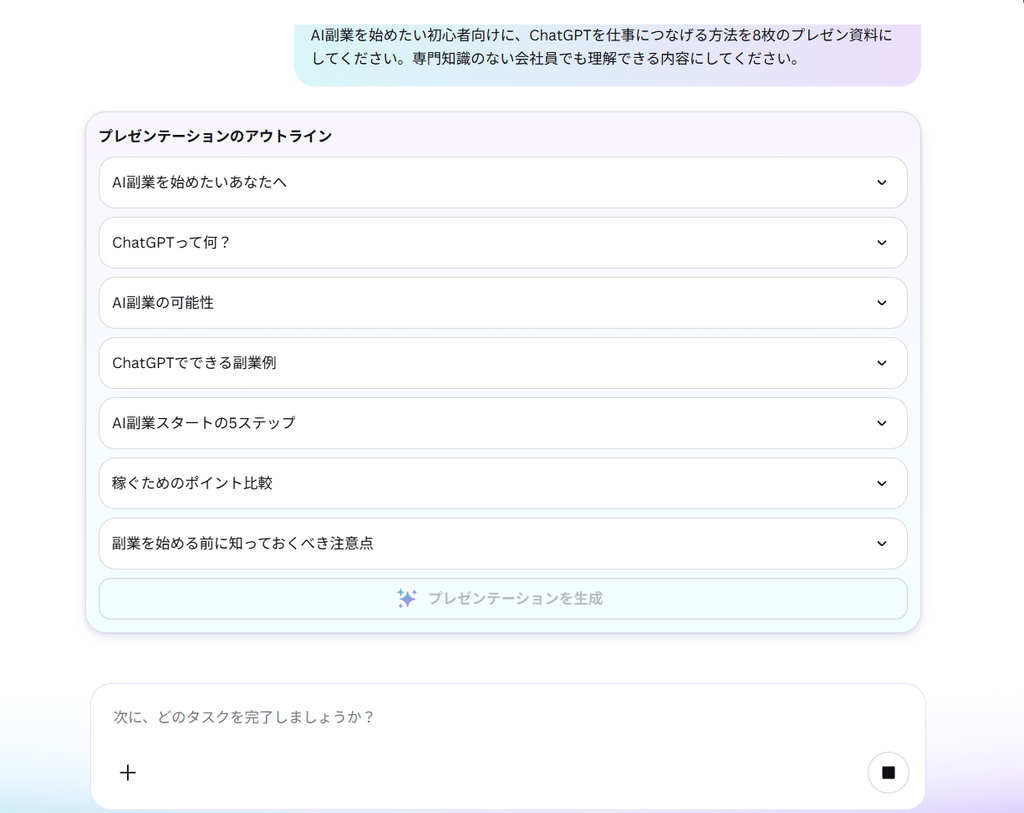Expand the chevron for AI副業の可能性
This screenshot has height=813, width=1024.
(x=882, y=302)
